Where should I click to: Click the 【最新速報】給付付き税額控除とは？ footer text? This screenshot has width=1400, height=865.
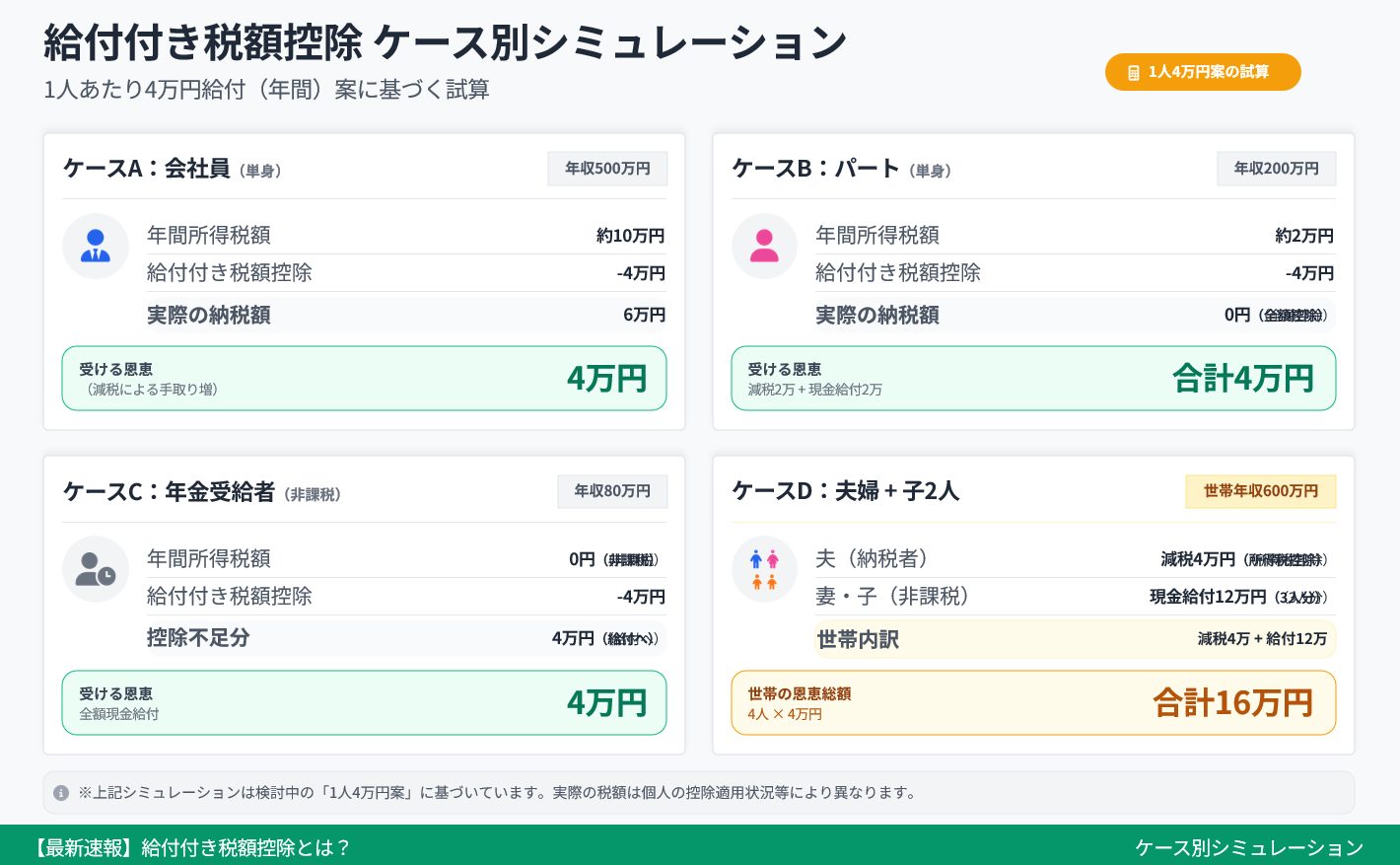pyautogui.click(x=190, y=847)
